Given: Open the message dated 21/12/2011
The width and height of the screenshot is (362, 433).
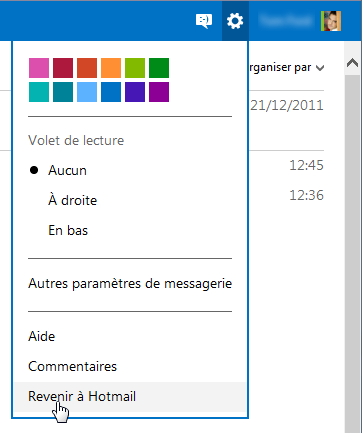Looking at the screenshot, I should [287, 106].
